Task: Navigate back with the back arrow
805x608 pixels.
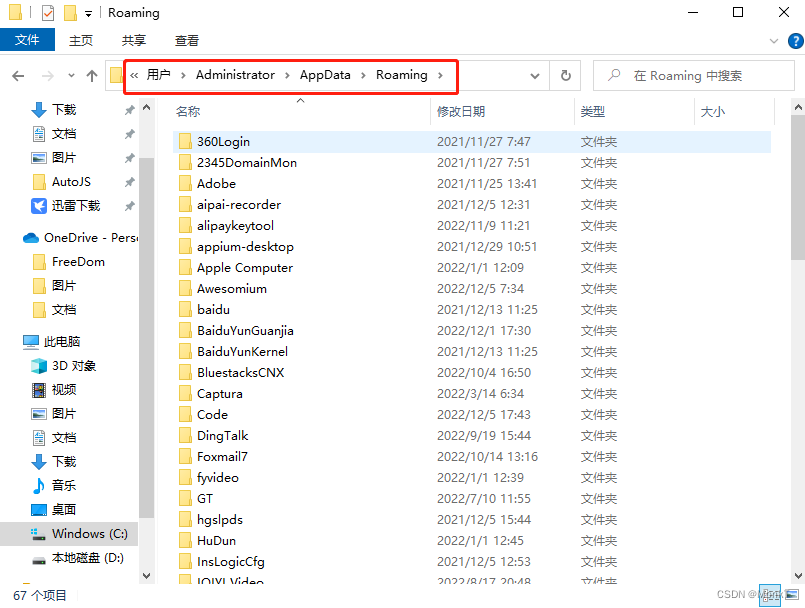Action: click(18, 75)
